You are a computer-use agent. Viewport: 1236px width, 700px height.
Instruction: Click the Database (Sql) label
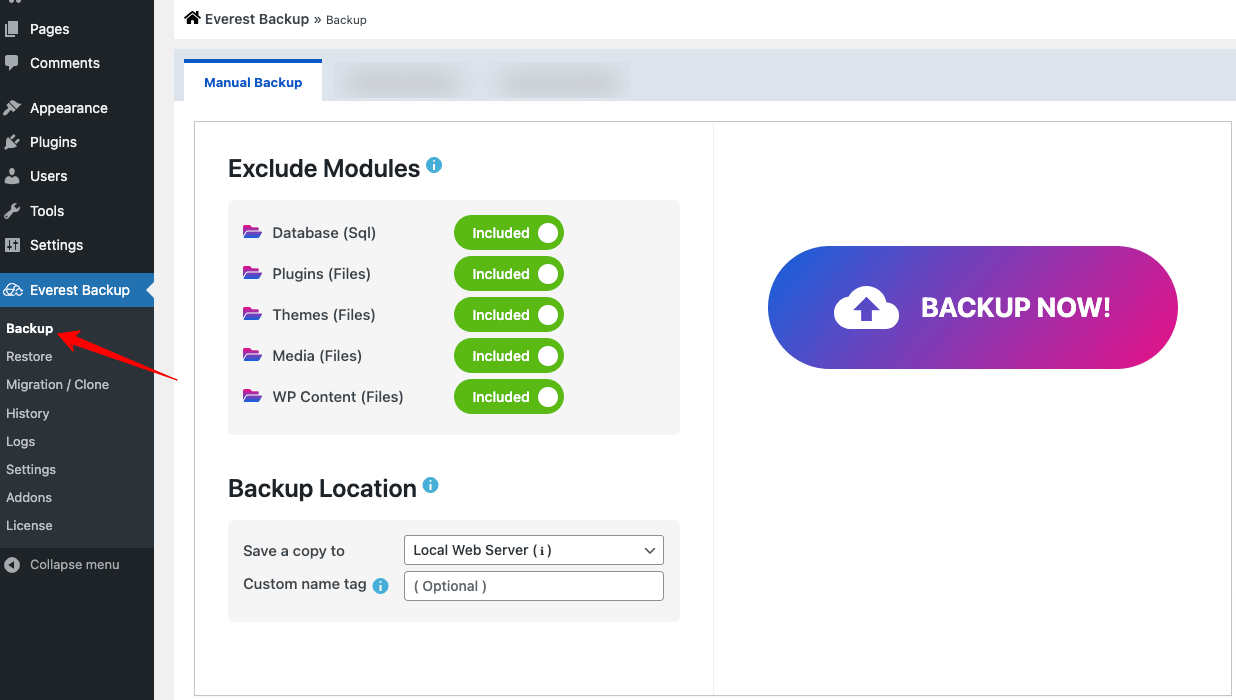pos(324,233)
